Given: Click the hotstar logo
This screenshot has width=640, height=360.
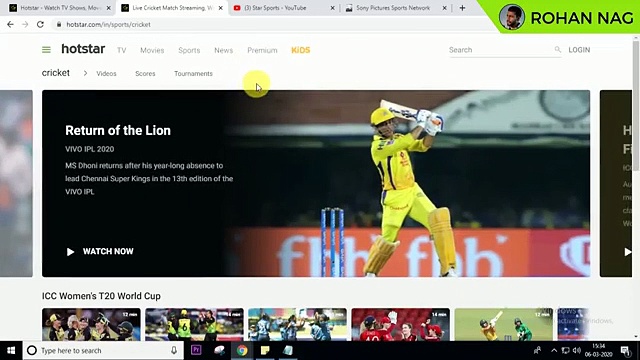Looking at the screenshot, I should (83, 49).
